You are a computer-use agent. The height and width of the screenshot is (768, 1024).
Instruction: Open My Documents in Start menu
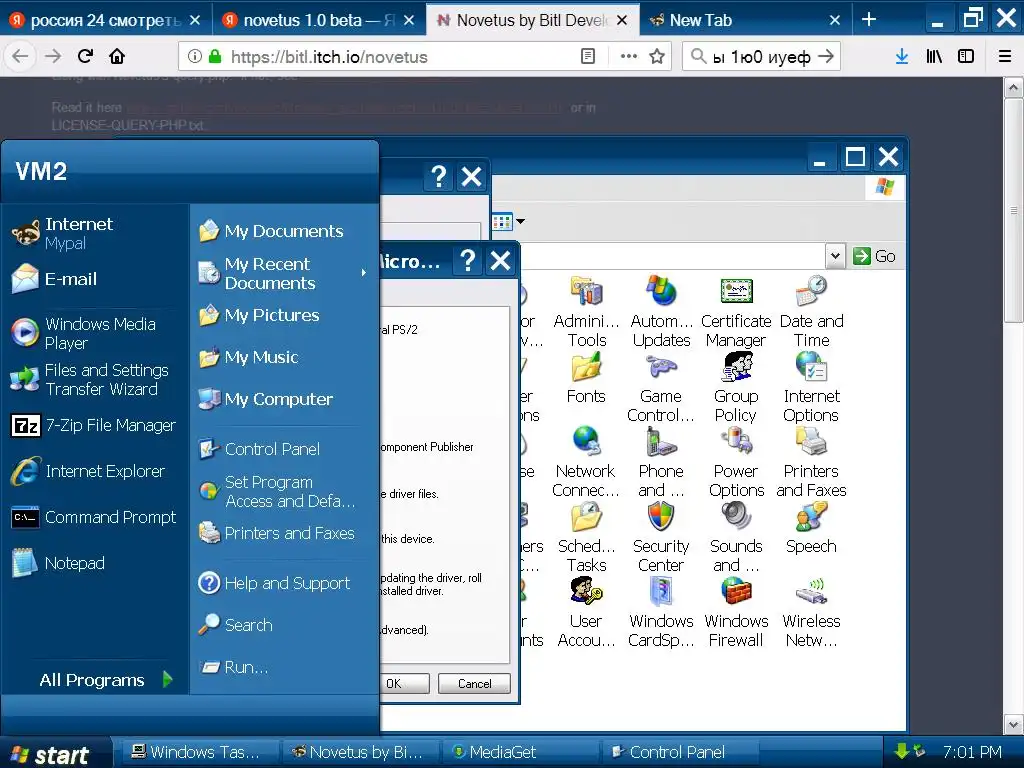click(283, 231)
